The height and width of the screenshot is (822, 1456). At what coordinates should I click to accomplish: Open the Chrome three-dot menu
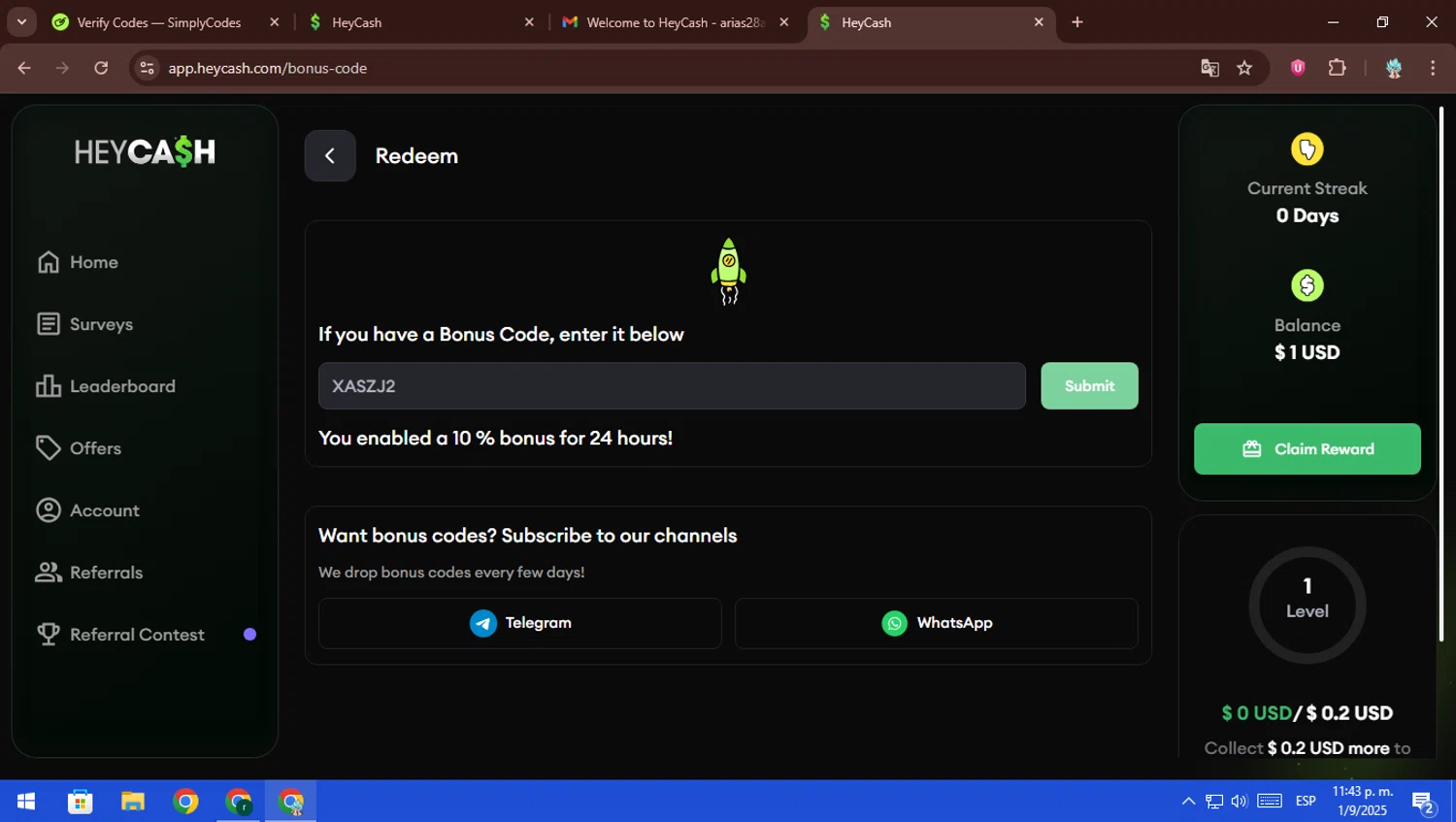tap(1433, 68)
